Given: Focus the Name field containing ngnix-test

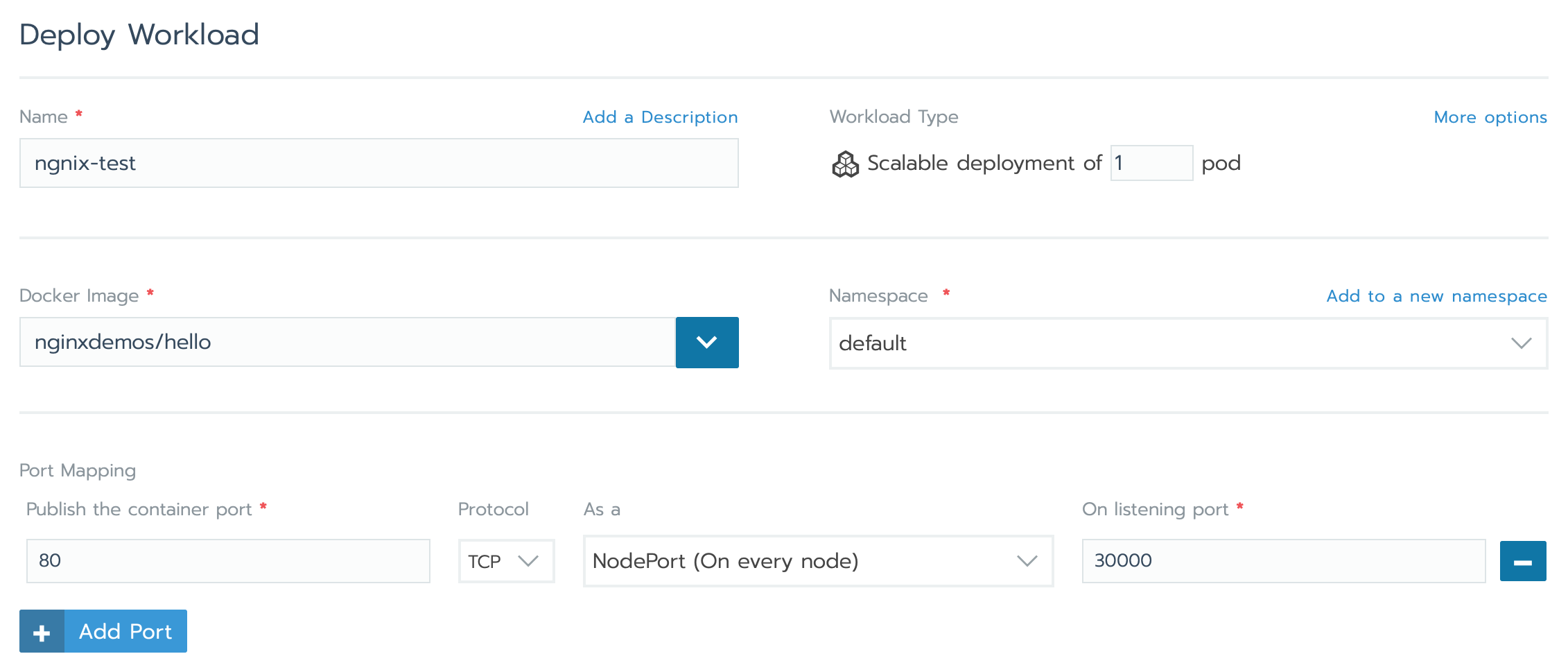Looking at the screenshot, I should (378, 164).
